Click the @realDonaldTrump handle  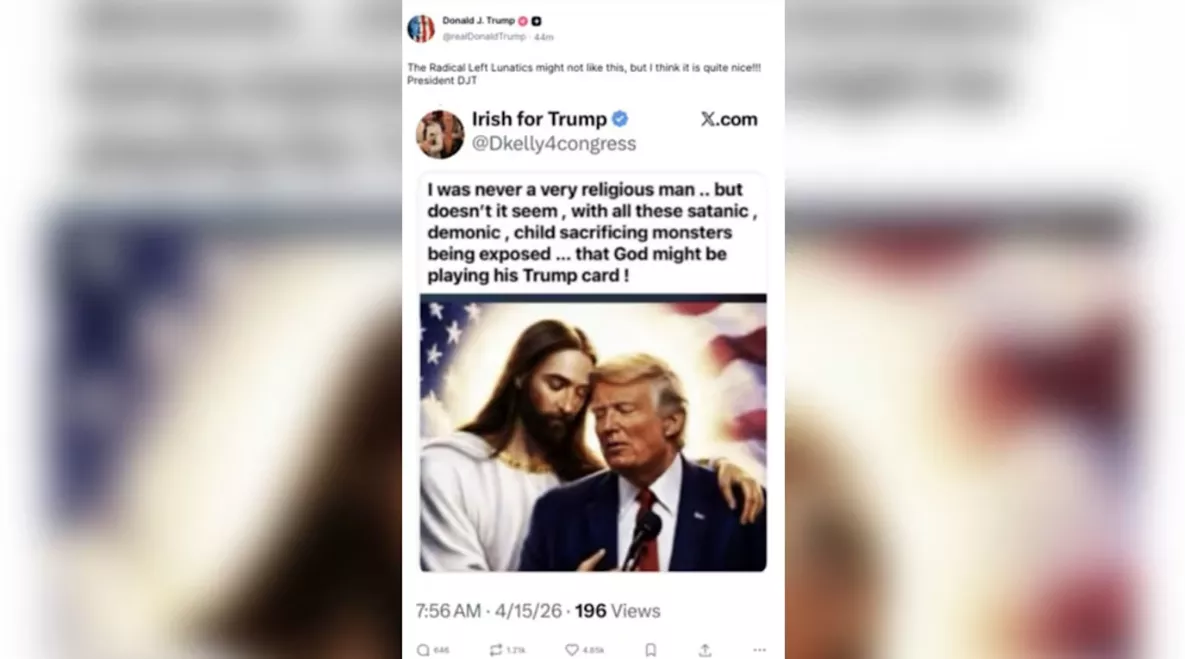(484, 36)
